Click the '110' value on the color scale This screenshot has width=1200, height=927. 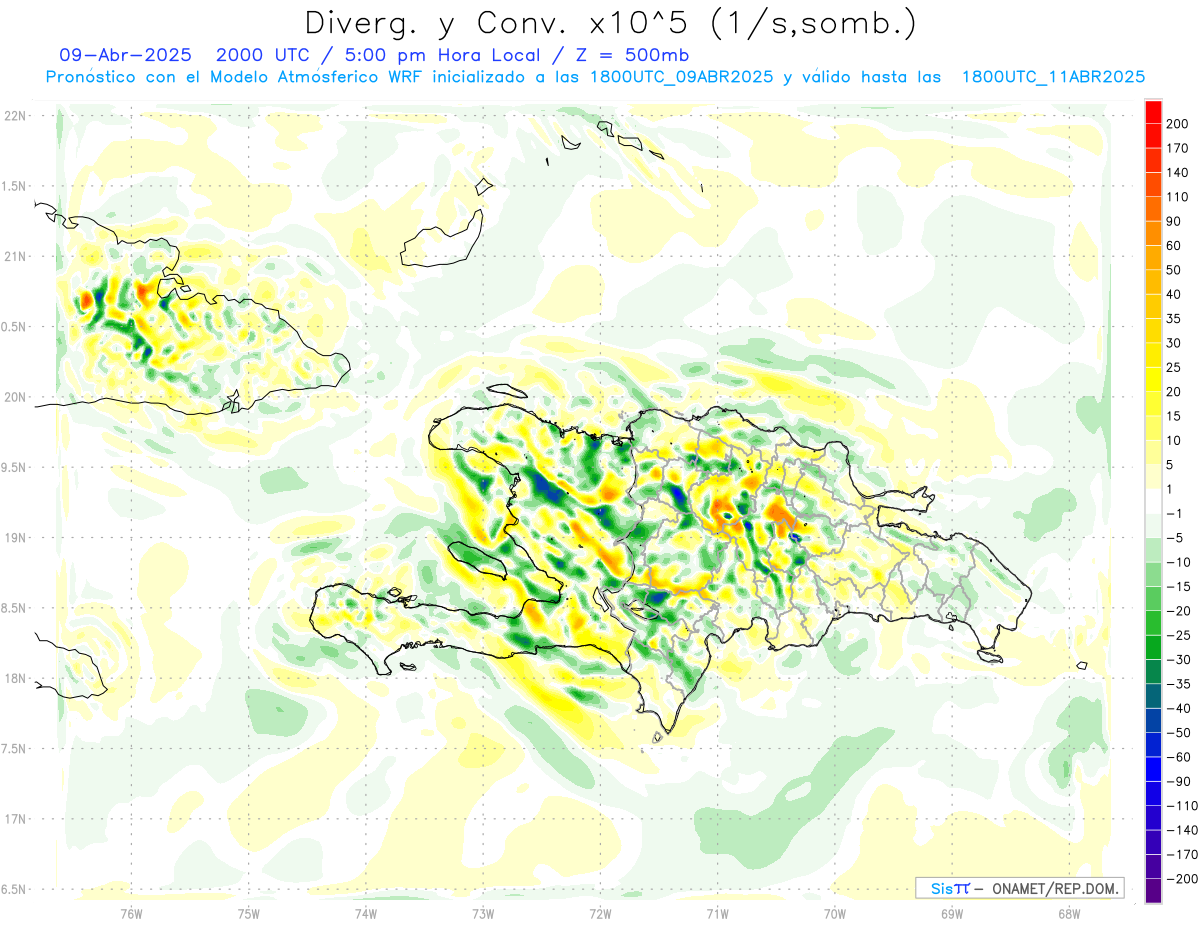pos(1179,197)
